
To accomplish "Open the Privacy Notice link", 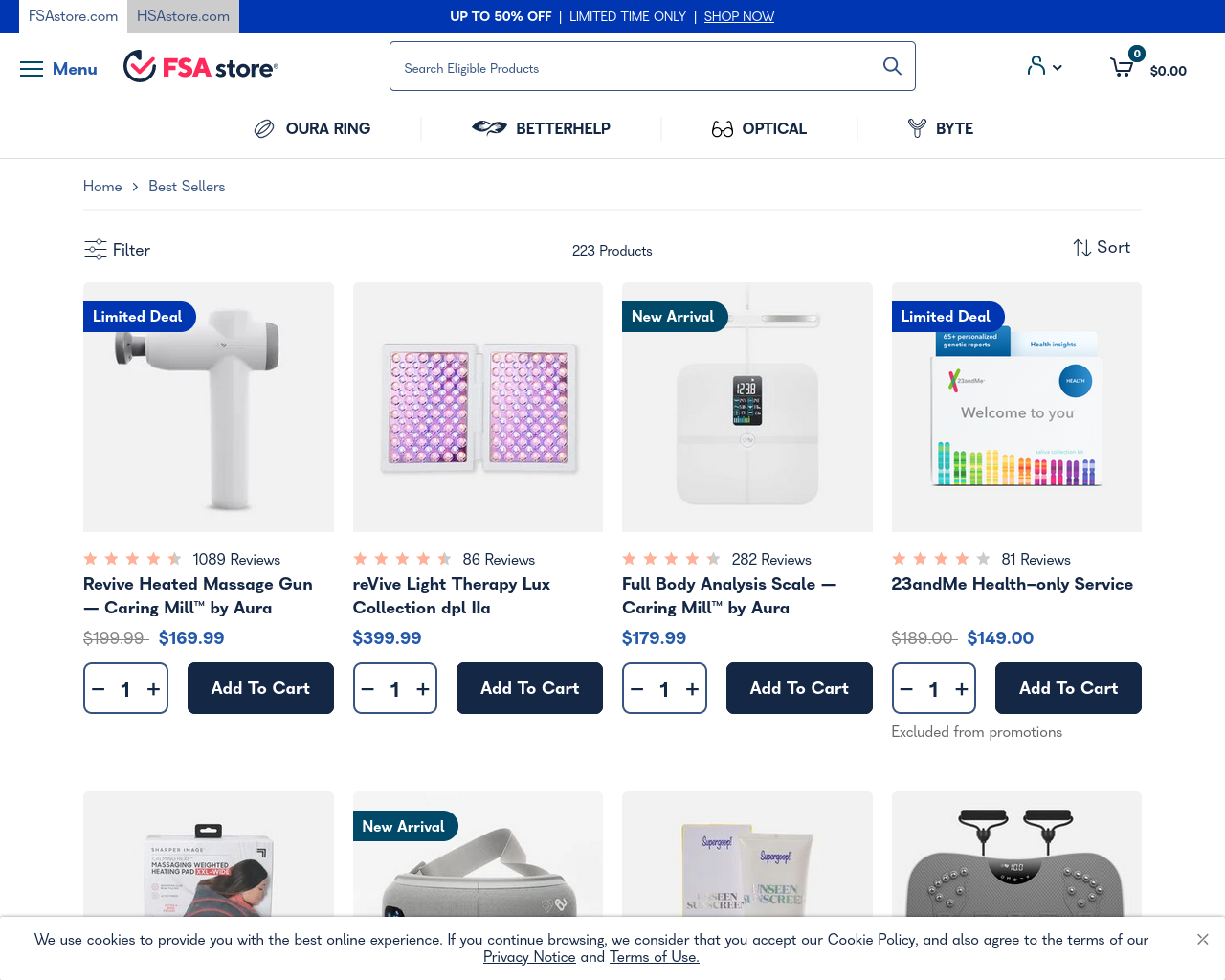I will 529,956.
